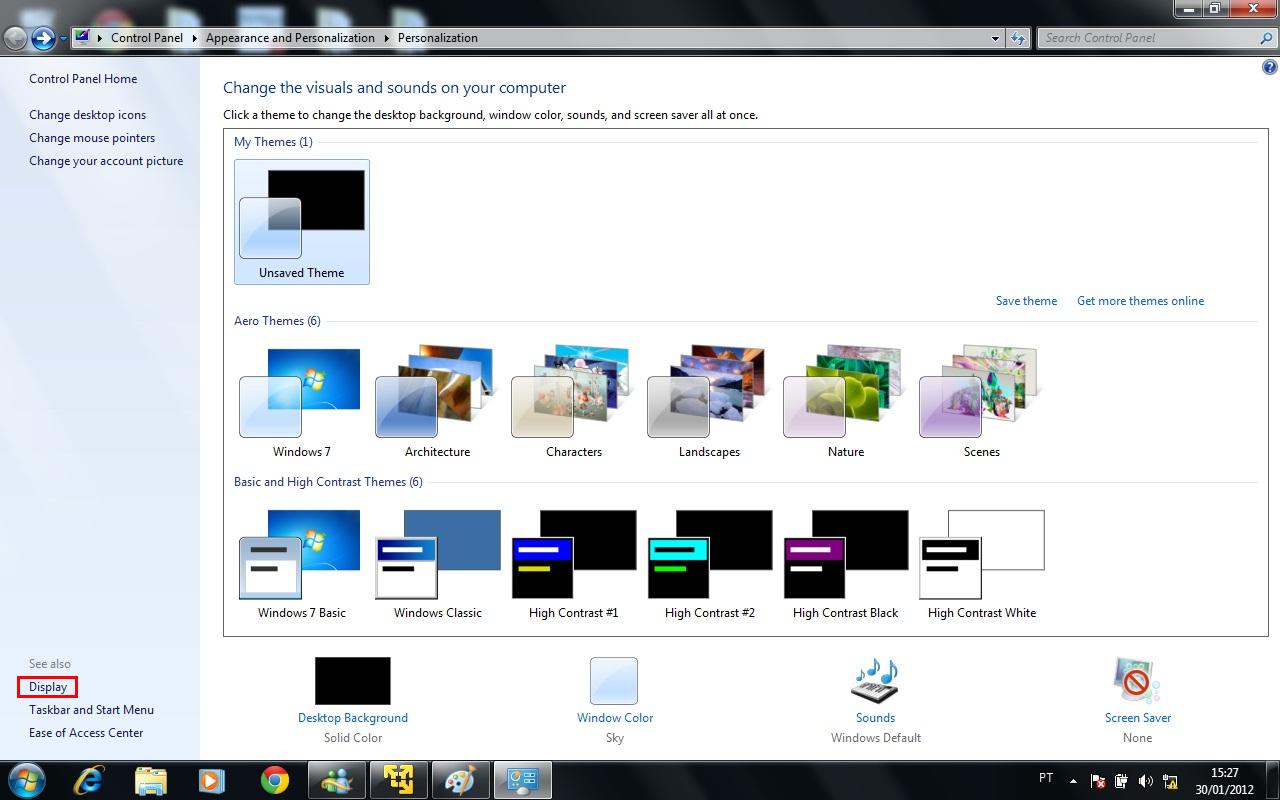The height and width of the screenshot is (800, 1280).
Task: Click Change your account picture
Action: (106, 161)
